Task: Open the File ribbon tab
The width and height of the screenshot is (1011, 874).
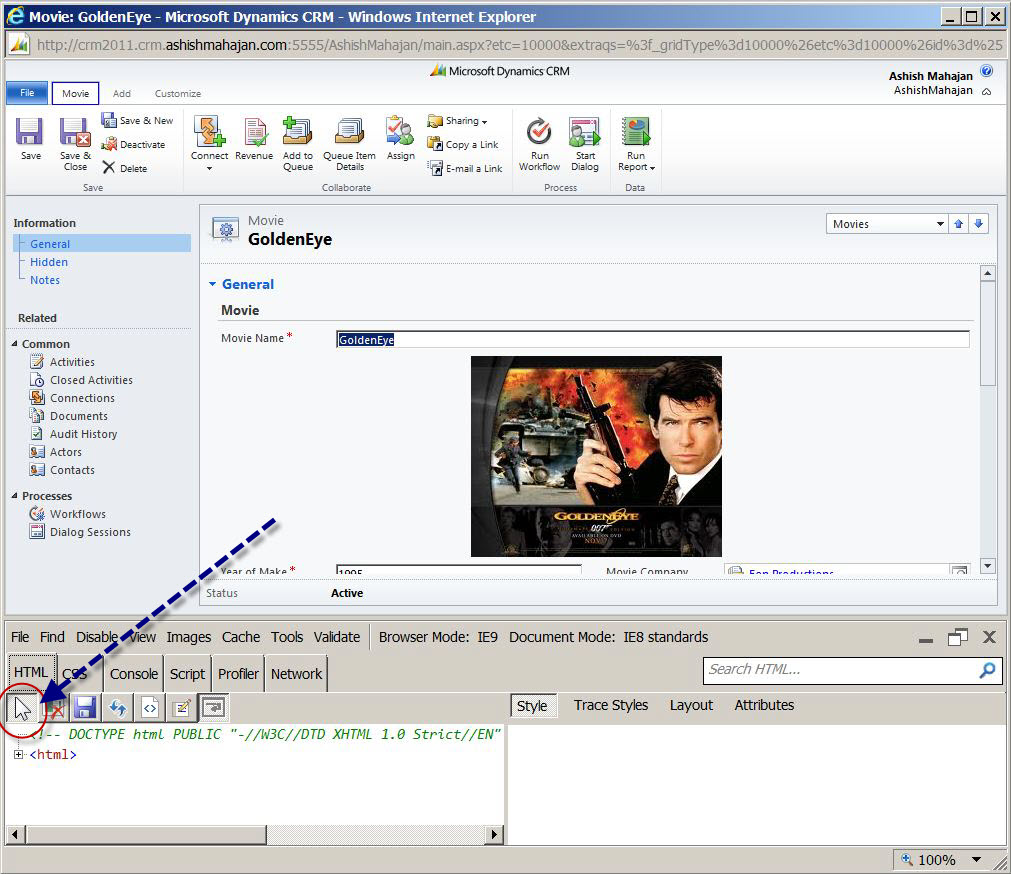Action: 27,93
